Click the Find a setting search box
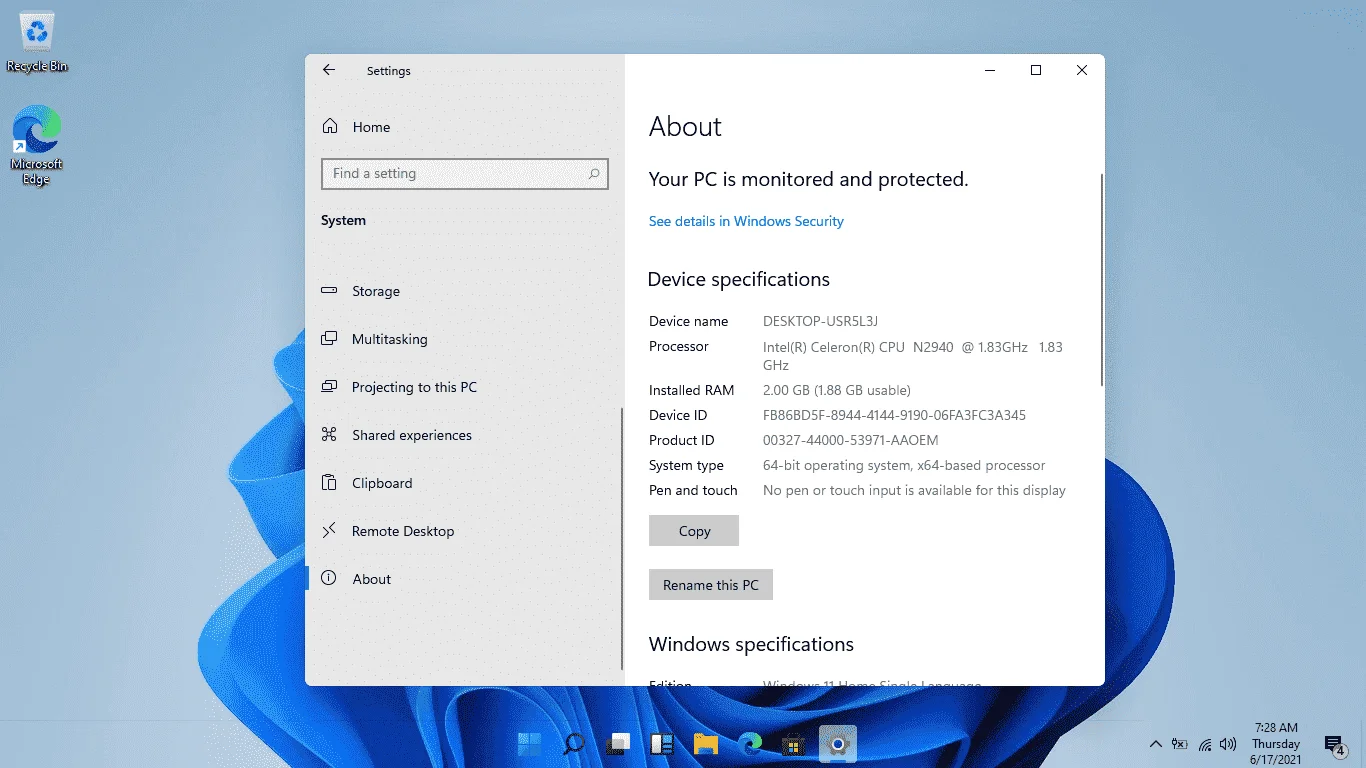 464,174
